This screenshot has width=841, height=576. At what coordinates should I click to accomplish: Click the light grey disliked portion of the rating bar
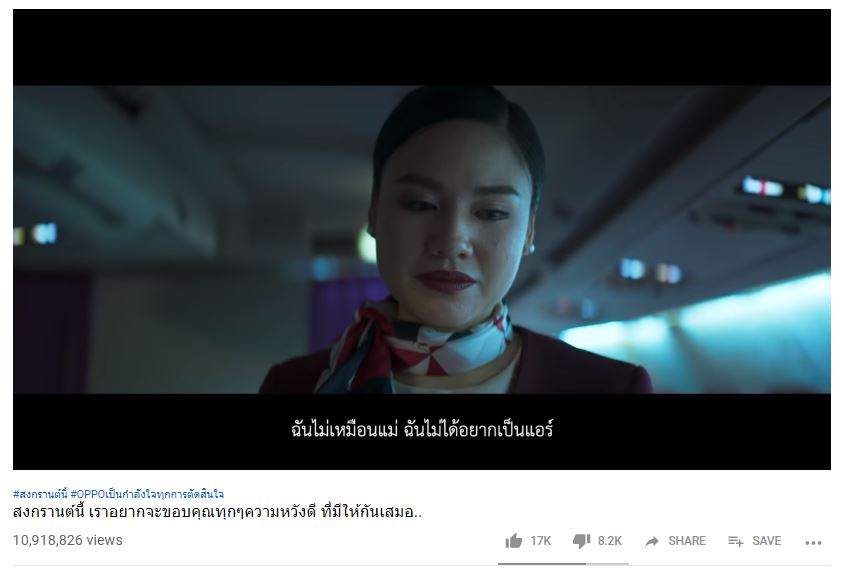tap(607, 564)
